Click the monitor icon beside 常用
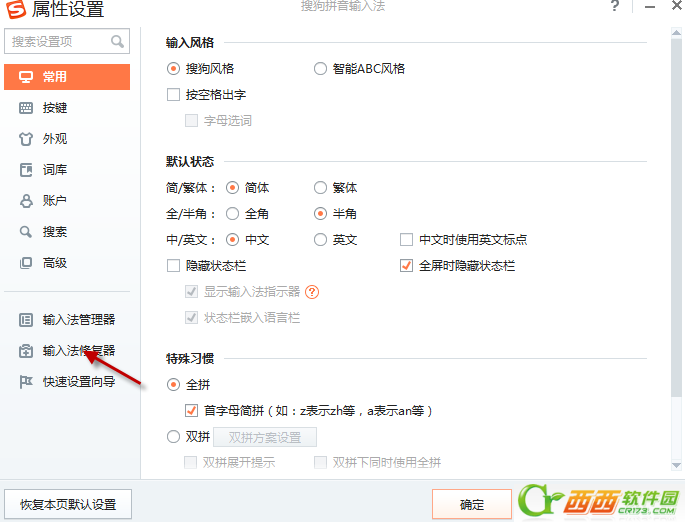 click(x=26, y=77)
